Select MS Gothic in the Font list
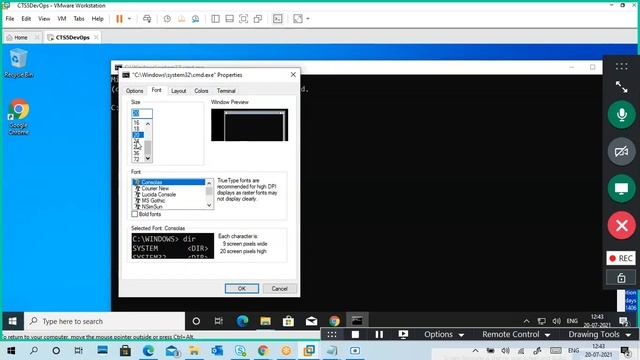The height and width of the screenshot is (360, 640). click(x=153, y=200)
